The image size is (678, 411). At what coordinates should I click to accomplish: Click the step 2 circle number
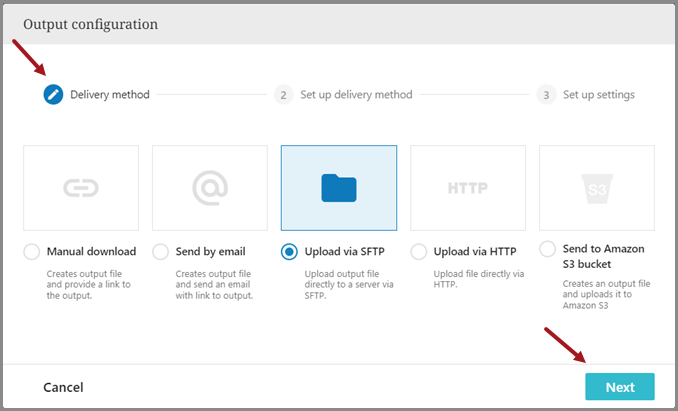coord(284,95)
